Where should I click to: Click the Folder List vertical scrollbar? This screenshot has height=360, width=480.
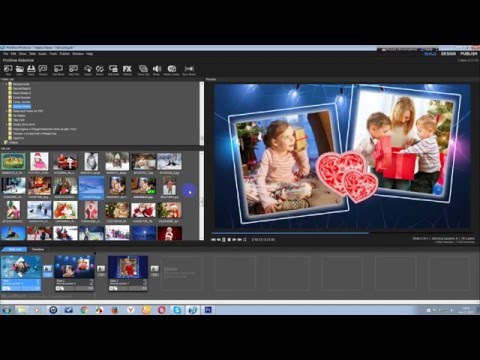[201, 113]
